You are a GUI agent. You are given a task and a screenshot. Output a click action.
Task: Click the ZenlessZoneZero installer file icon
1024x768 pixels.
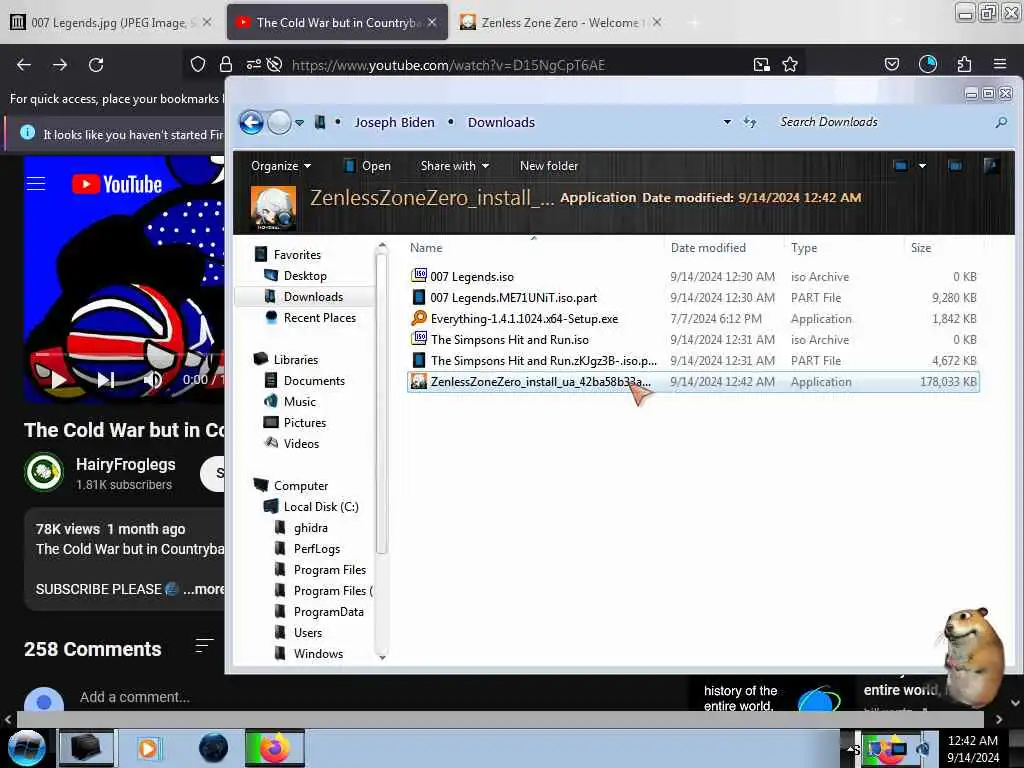[419, 381]
